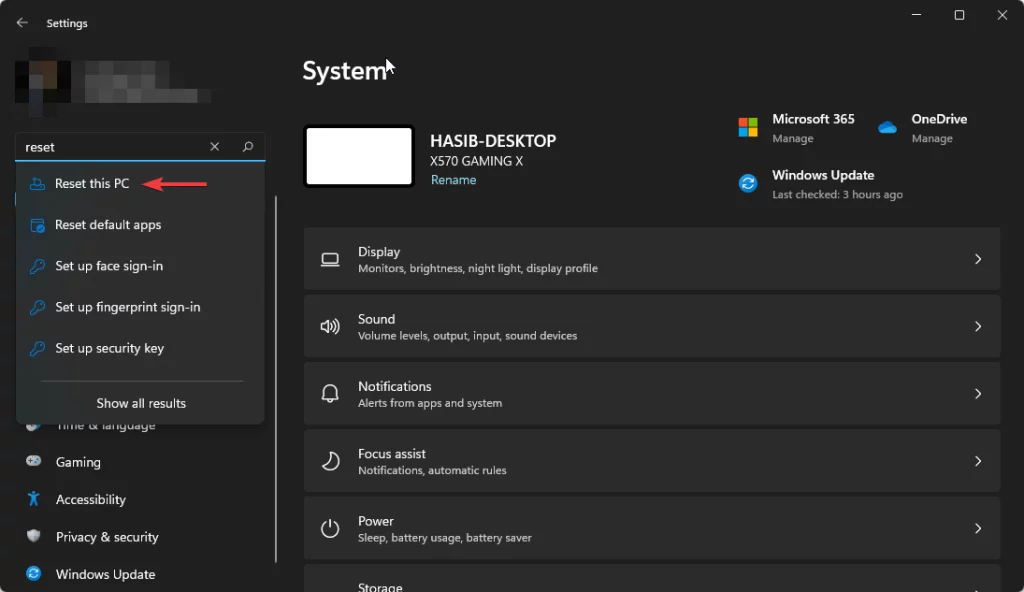The width and height of the screenshot is (1024, 592).
Task: Click the search magnifier icon
Action: click(x=247, y=146)
